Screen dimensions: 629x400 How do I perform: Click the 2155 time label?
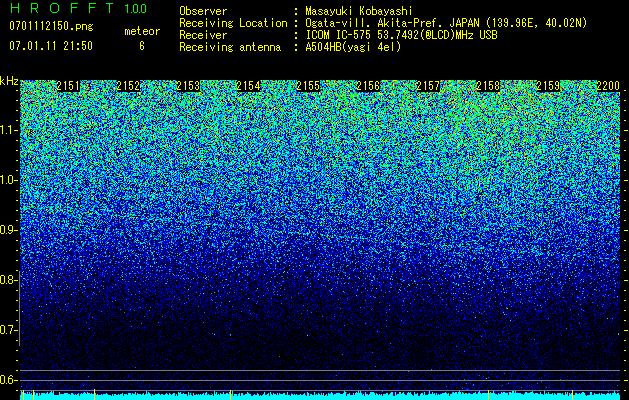(308, 86)
